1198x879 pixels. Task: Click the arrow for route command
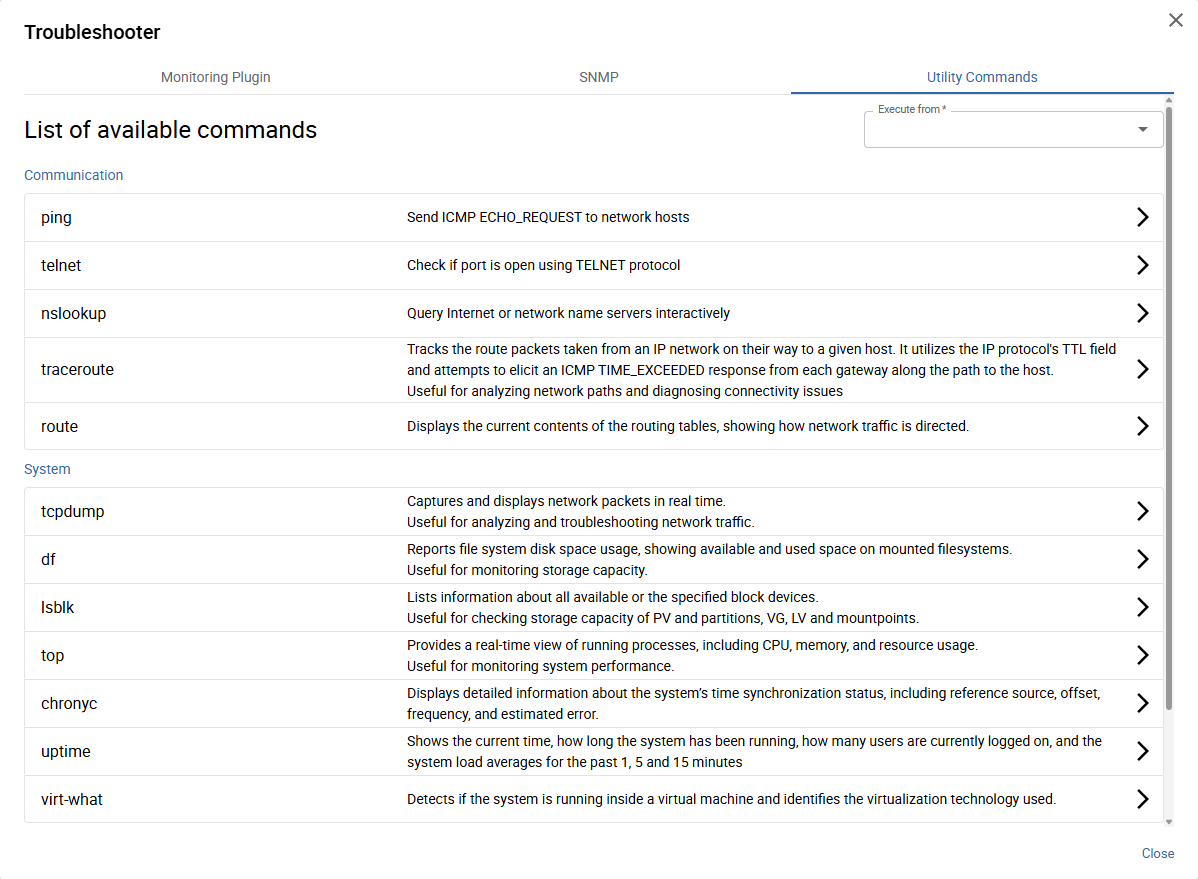coord(1142,426)
